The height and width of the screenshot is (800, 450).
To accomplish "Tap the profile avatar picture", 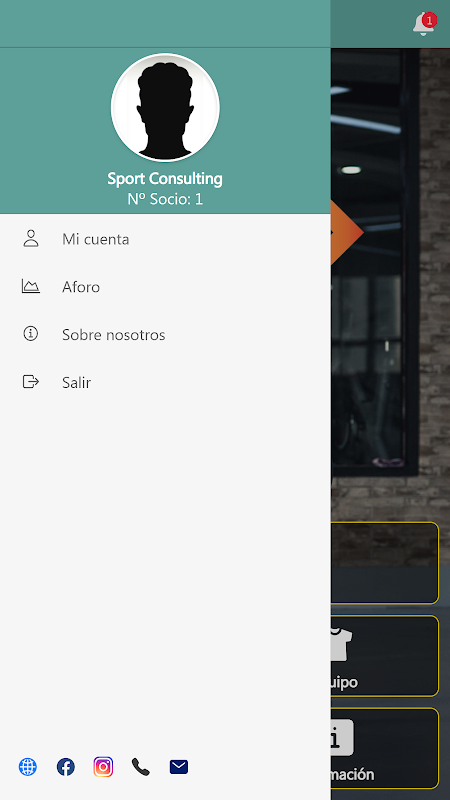I will pyautogui.click(x=165, y=107).
